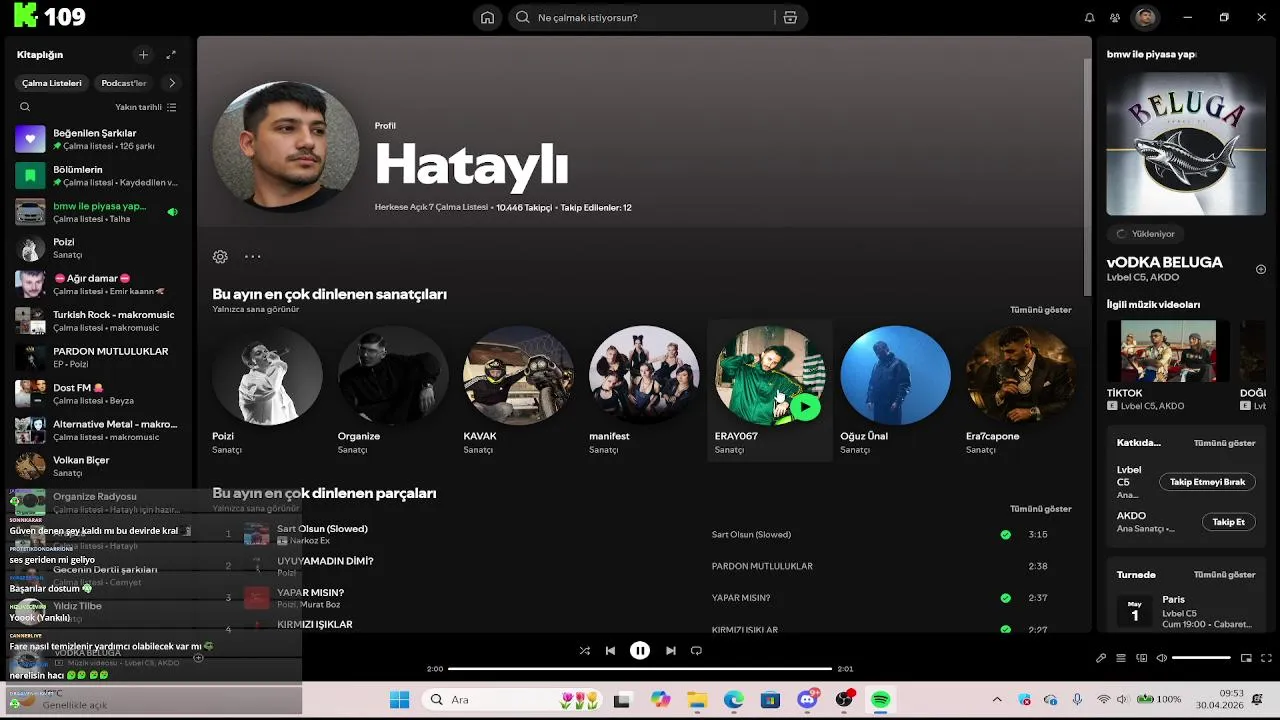Open the Windows Start menu

coord(399,700)
